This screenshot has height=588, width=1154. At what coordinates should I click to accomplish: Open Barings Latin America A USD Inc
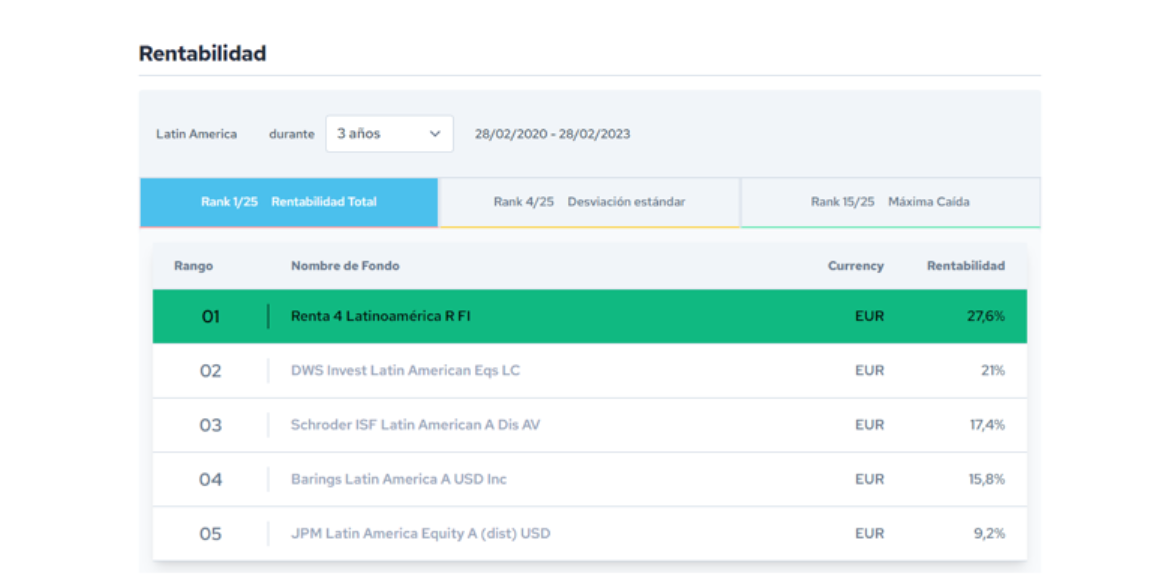(398, 479)
